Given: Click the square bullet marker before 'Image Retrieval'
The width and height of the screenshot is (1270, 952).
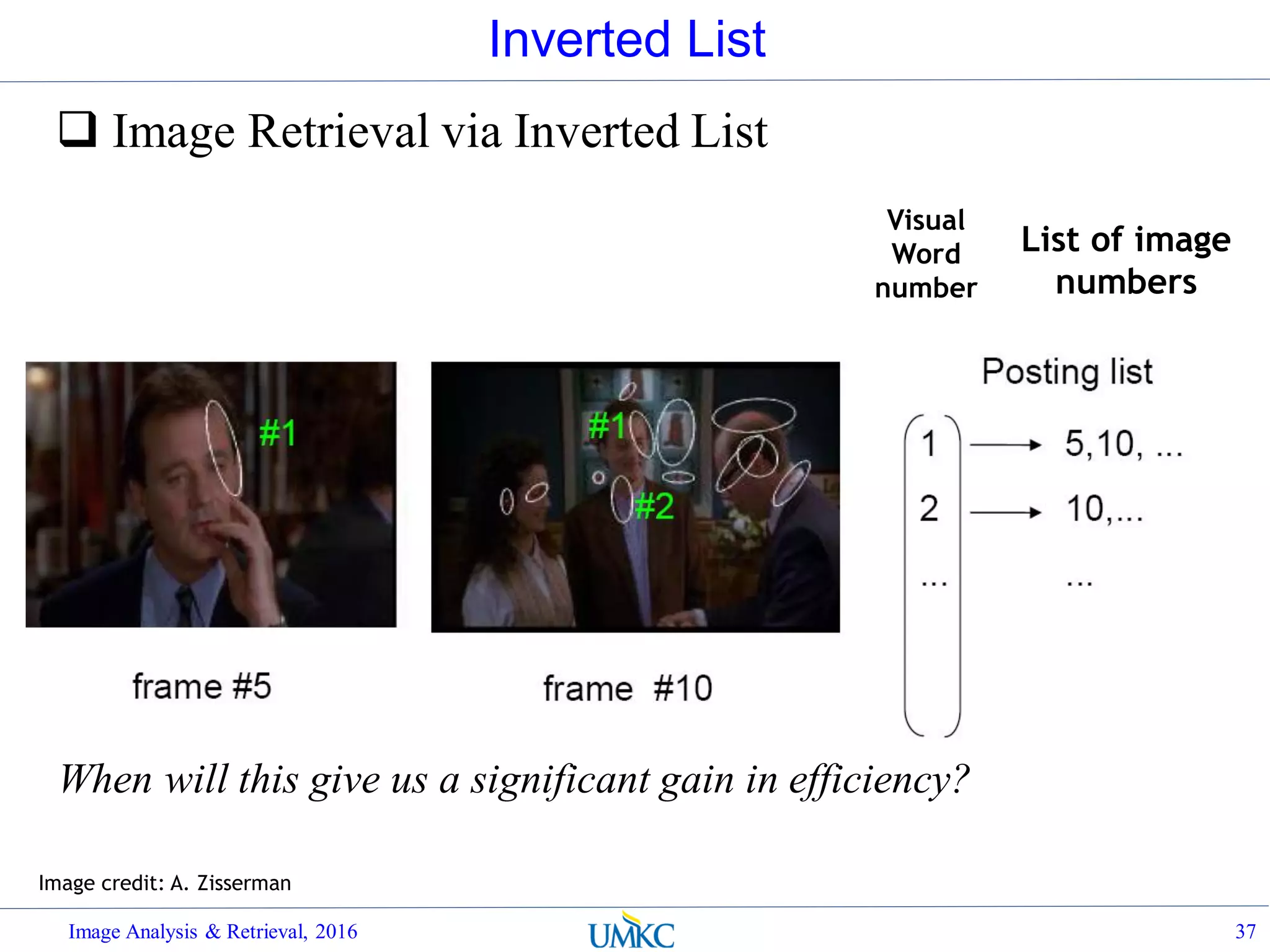Looking at the screenshot, I should coord(78,129).
